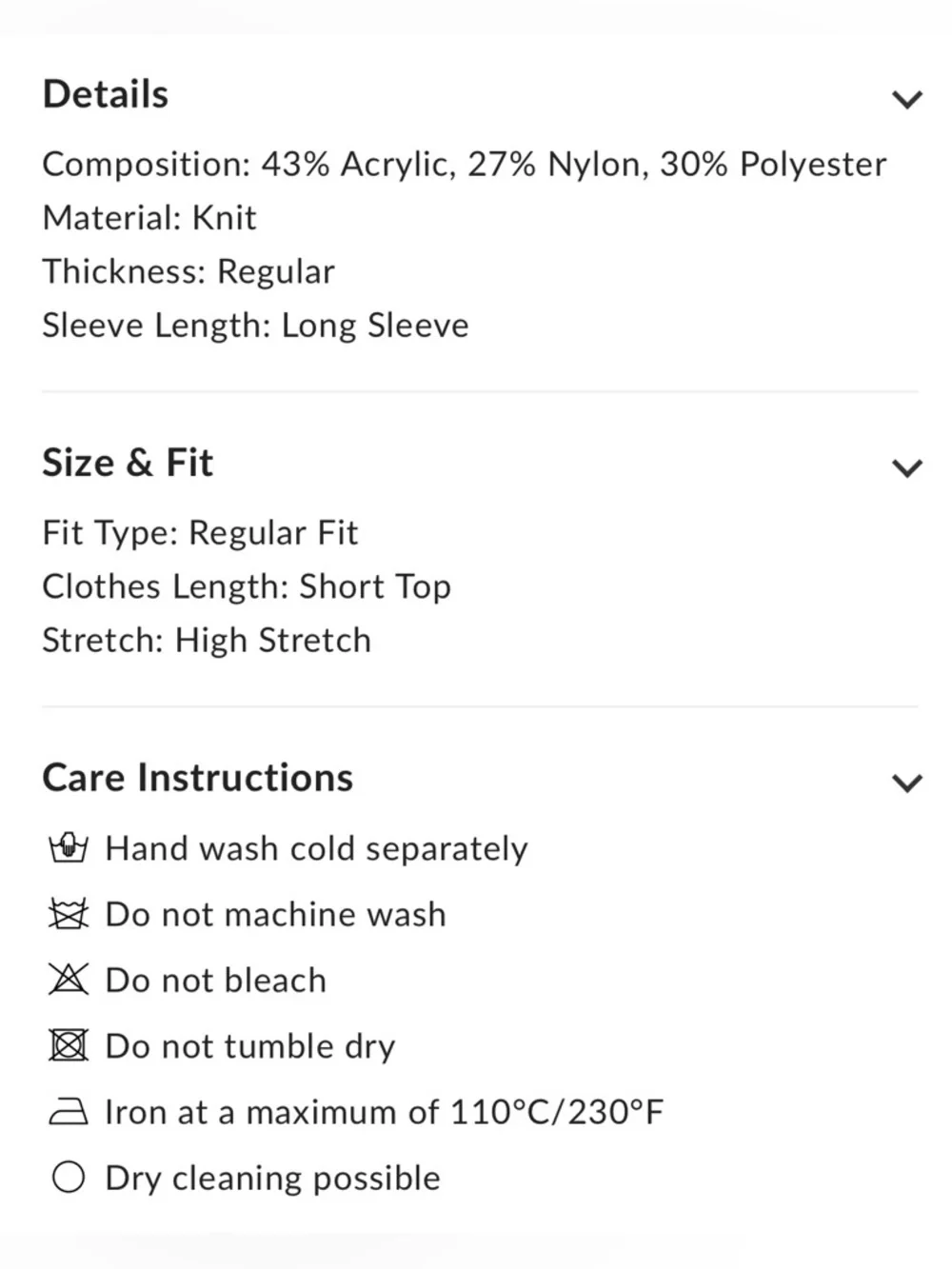Click the Size & Fit heading
The width and height of the screenshot is (952, 1269).
coord(128,463)
